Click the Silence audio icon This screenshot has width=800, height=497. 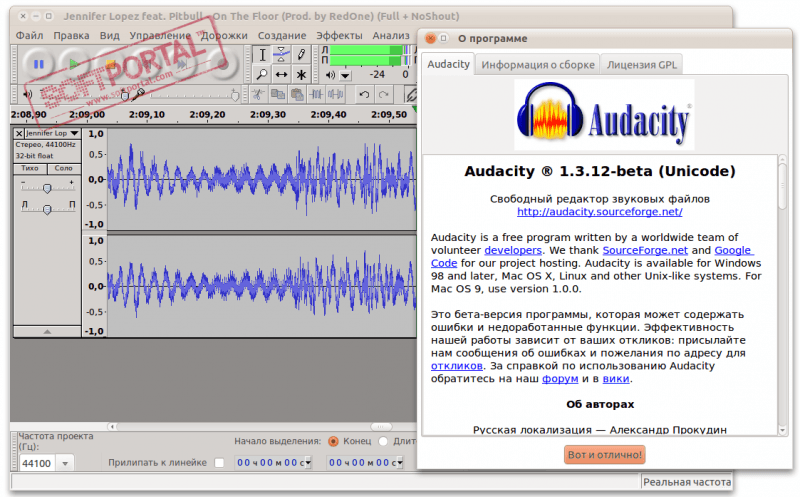[336, 94]
